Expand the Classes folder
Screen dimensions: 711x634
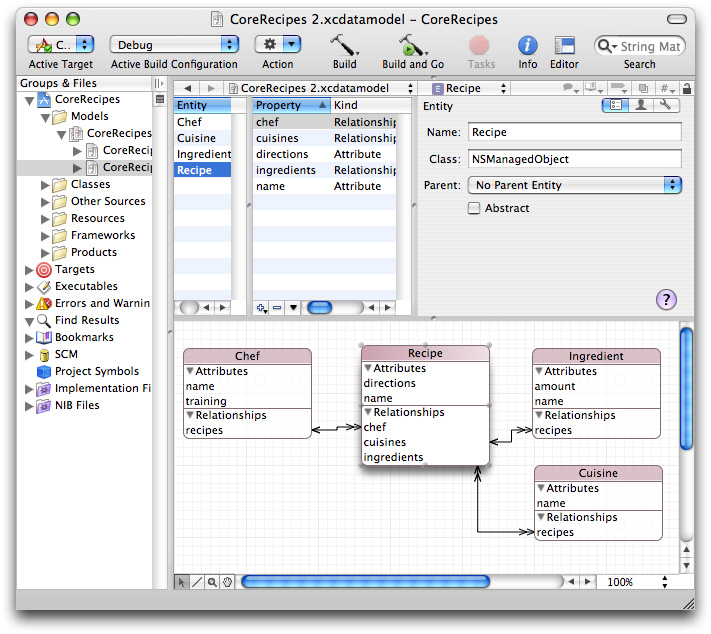point(45,185)
